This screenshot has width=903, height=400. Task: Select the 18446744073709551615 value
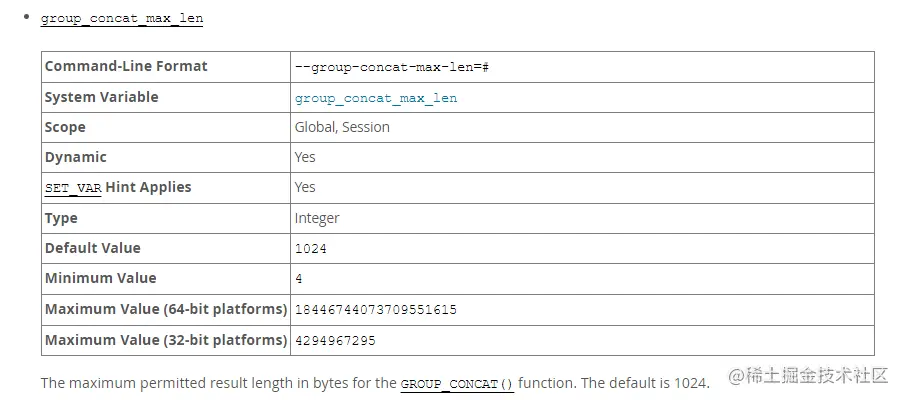376,310
